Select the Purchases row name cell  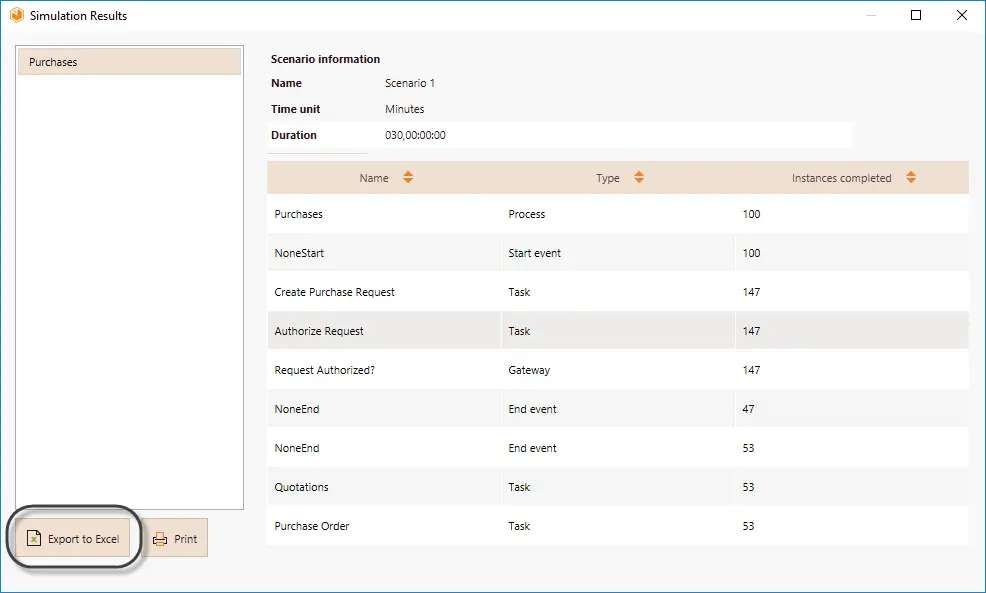click(x=384, y=214)
